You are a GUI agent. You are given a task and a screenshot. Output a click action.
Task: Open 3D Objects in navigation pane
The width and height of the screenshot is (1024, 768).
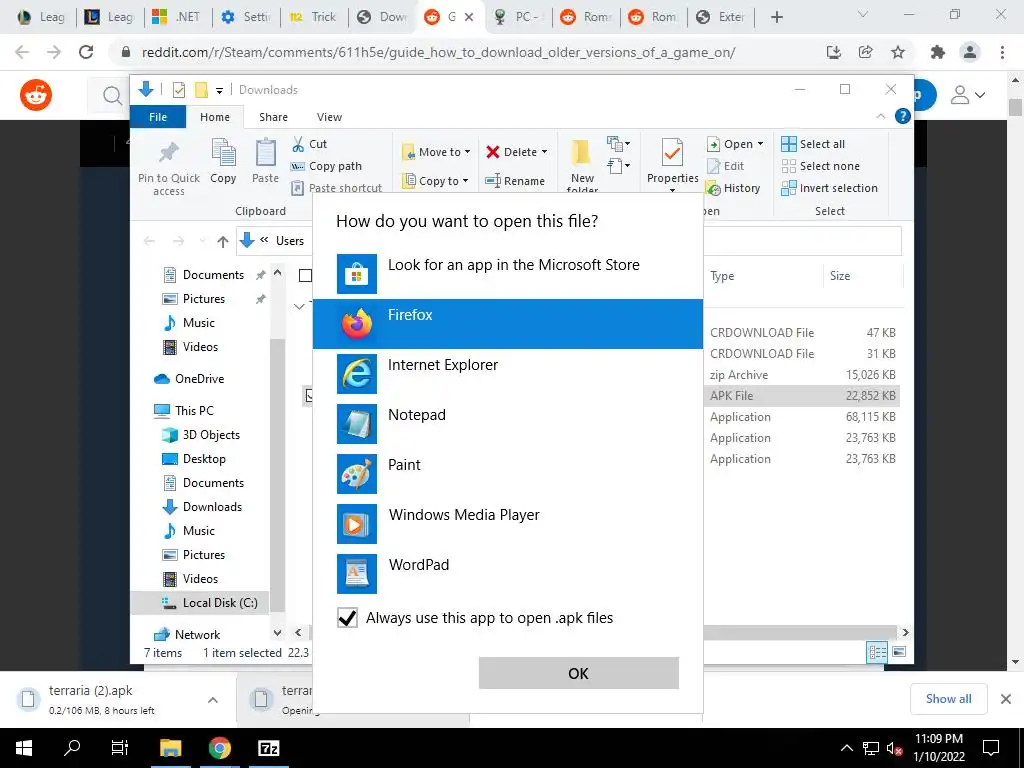click(x=201, y=435)
